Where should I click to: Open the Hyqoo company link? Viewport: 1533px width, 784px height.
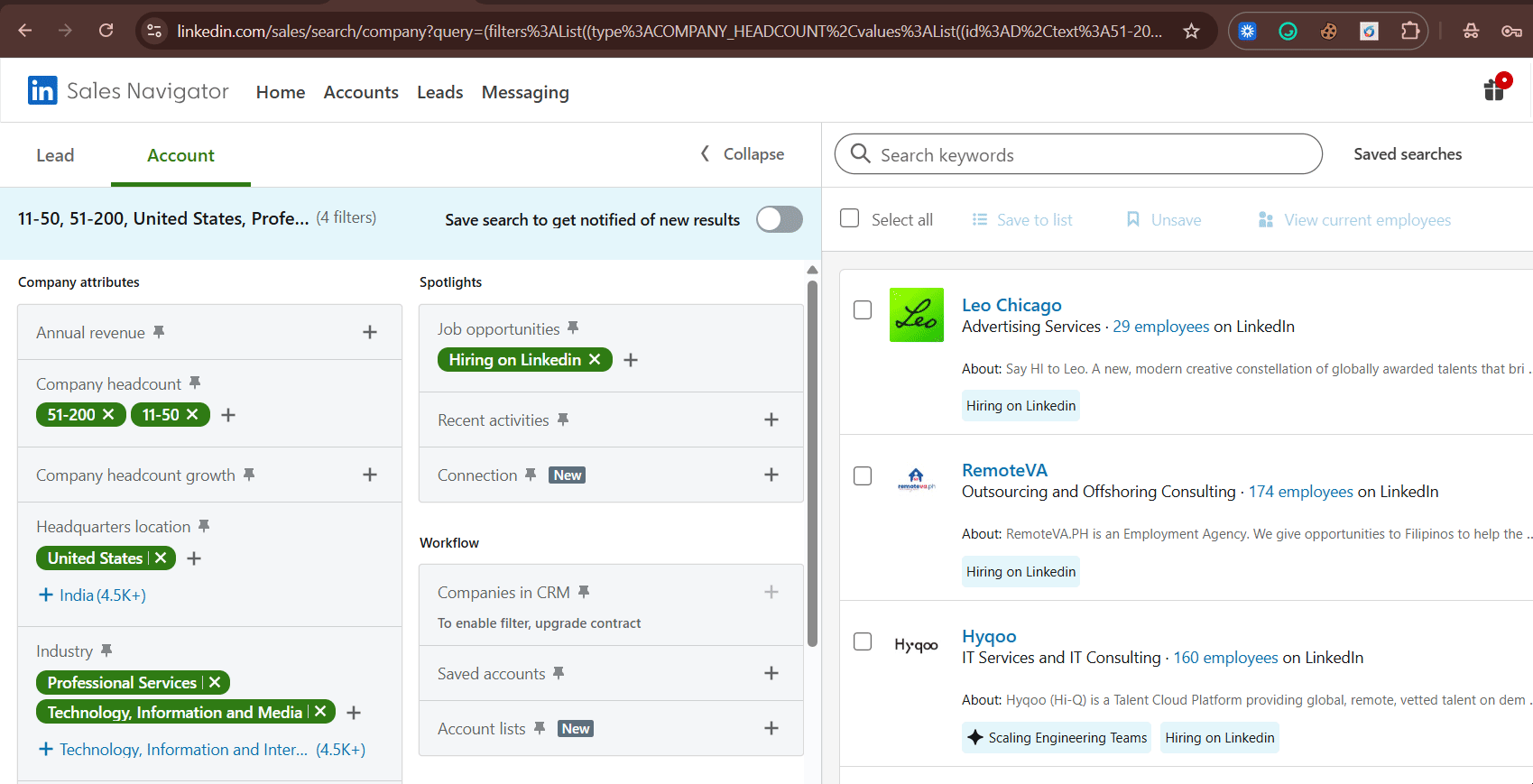click(989, 636)
